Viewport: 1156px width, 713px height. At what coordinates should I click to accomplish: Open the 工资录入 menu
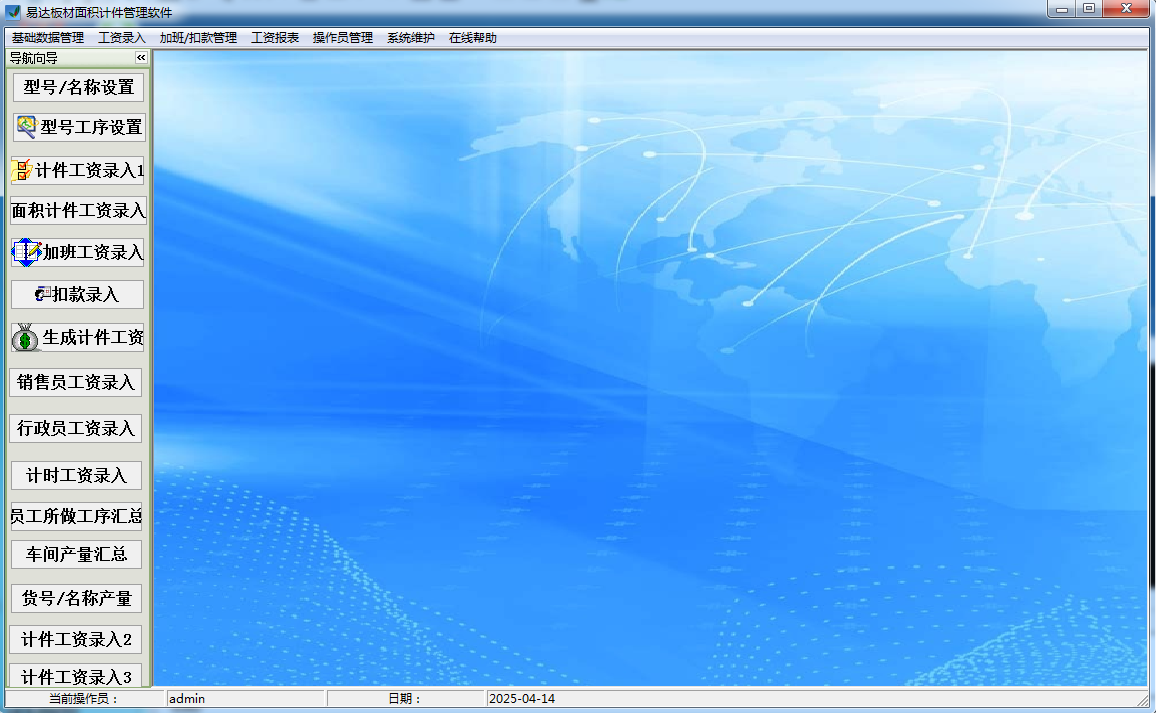pos(122,38)
